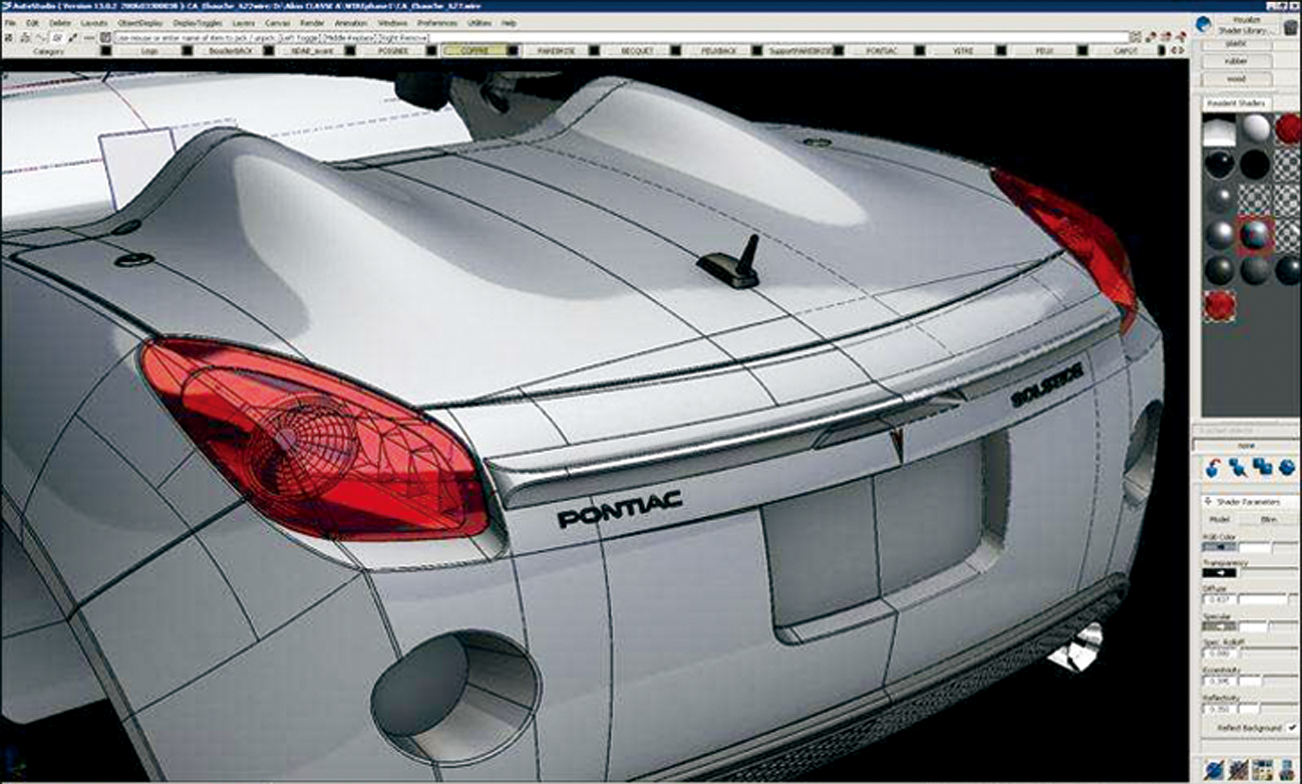Screen dimensions: 1302x784
Task: Open the File menu
Action: point(10,22)
